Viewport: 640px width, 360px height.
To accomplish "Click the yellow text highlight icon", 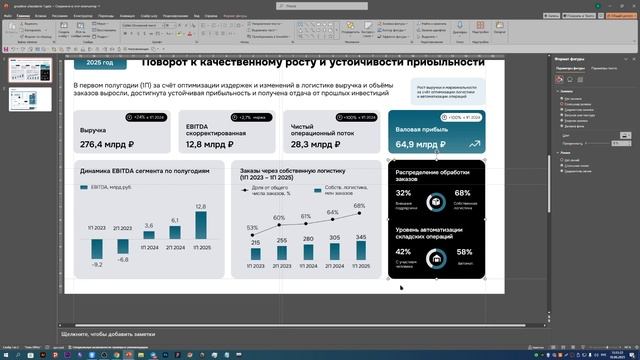I will pos(180,34).
